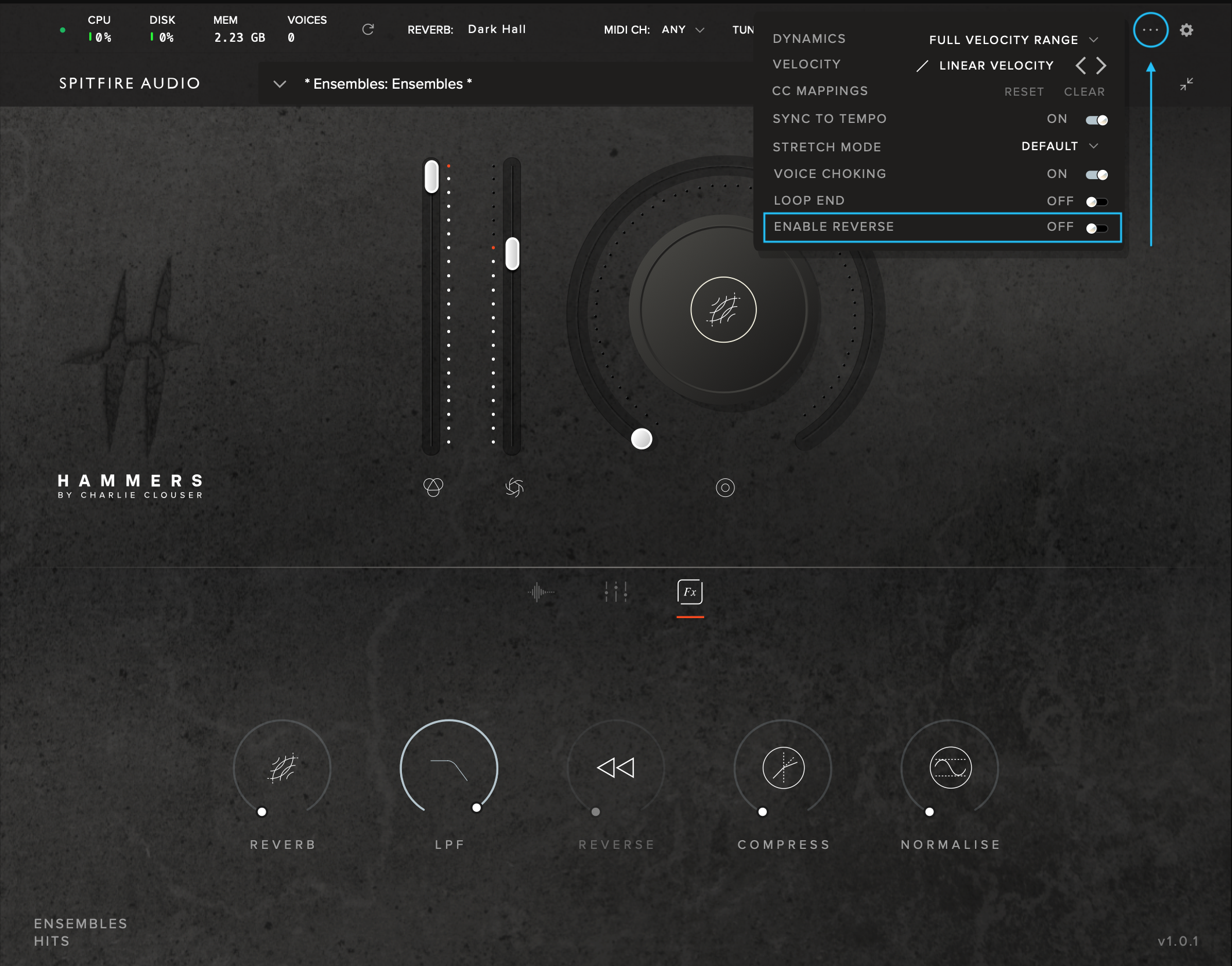This screenshot has height=966, width=1232.
Task: Click the large knob white handle
Action: [x=642, y=439]
